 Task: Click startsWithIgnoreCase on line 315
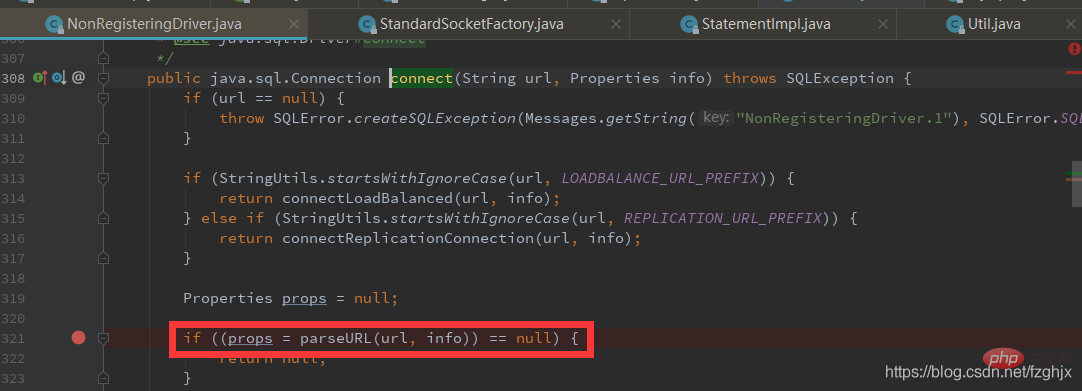pyautogui.click(x=480, y=218)
